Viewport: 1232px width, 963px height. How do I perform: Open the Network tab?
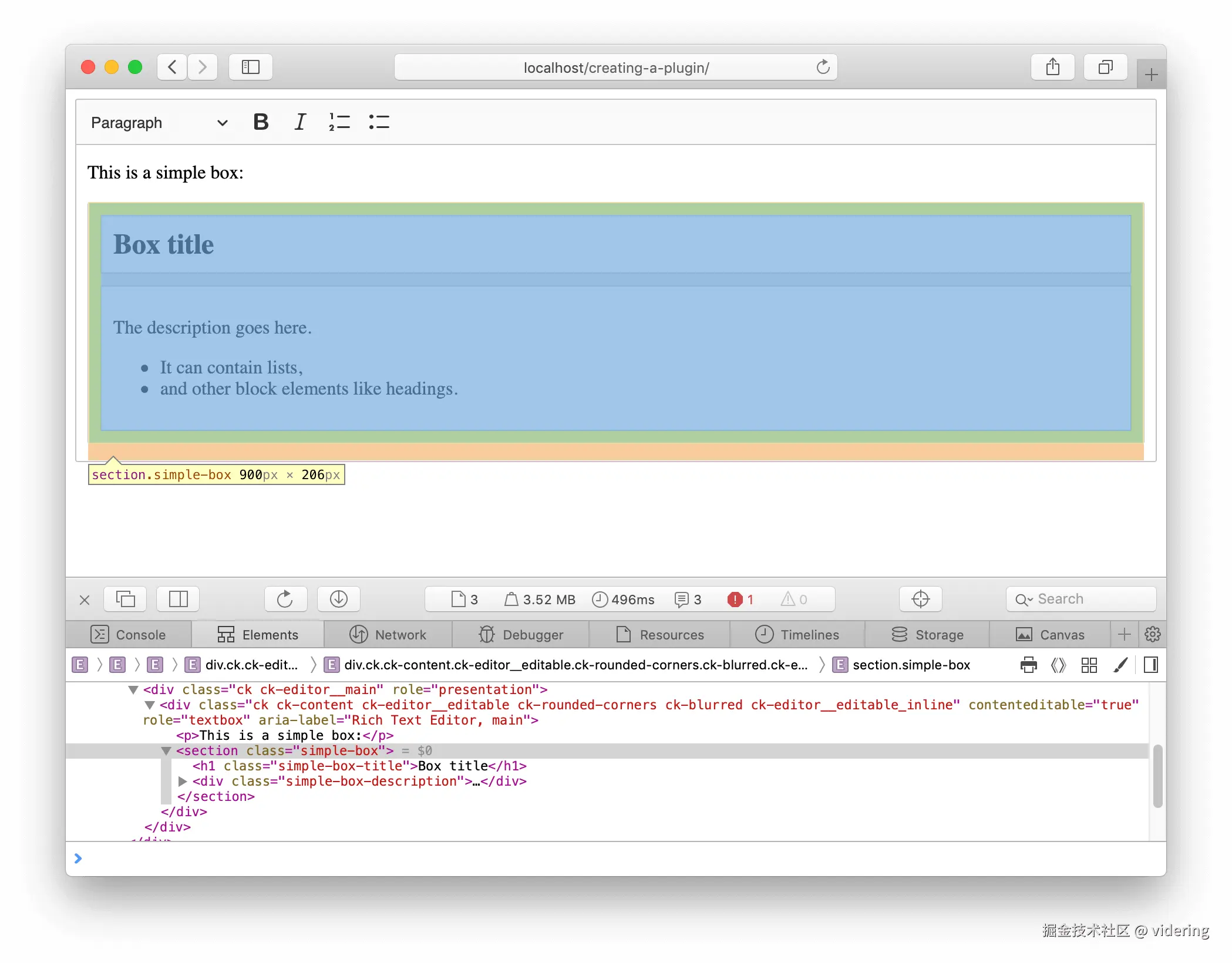[388, 635]
